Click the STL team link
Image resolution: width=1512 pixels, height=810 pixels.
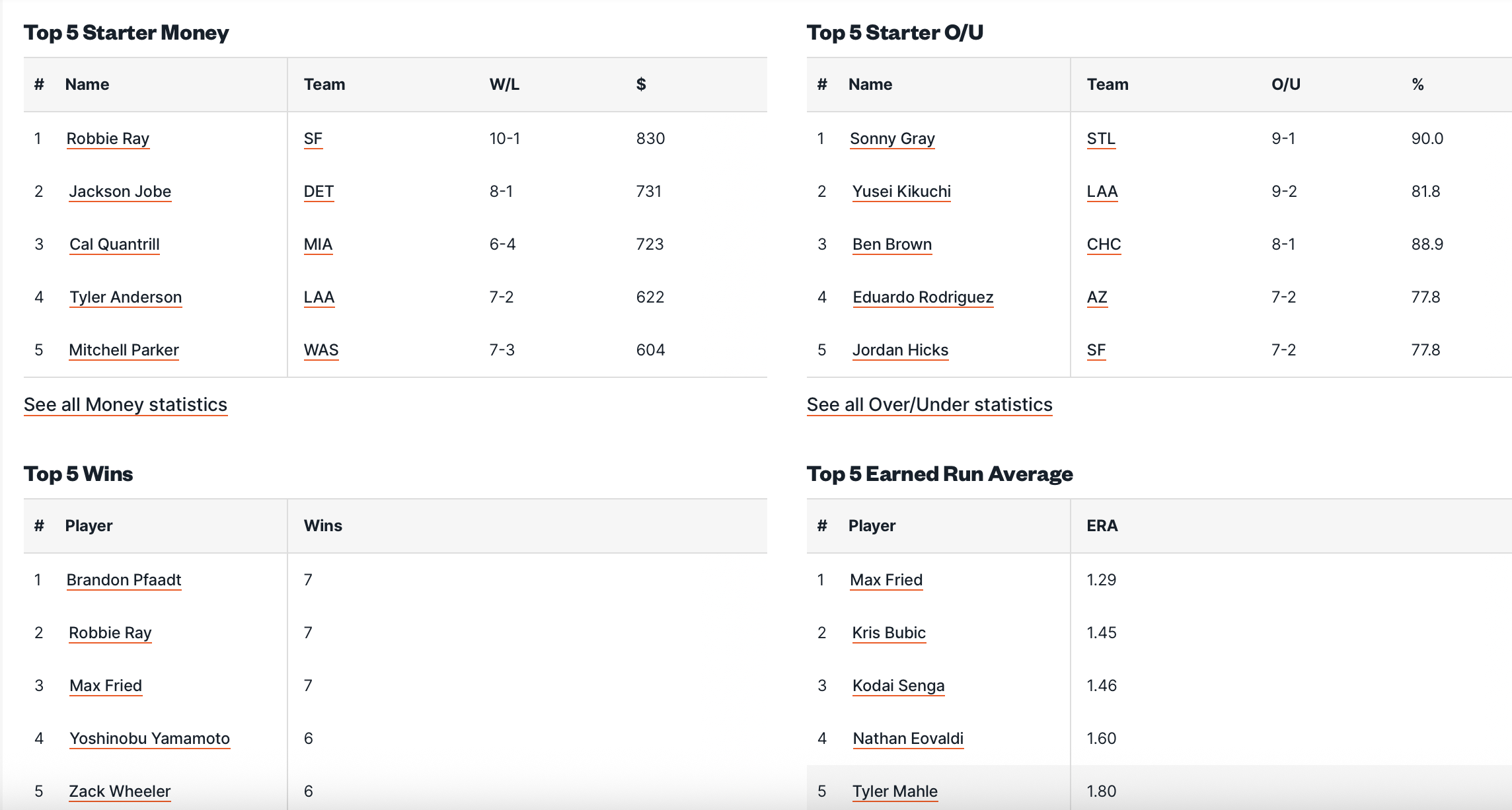pyautogui.click(x=1101, y=139)
